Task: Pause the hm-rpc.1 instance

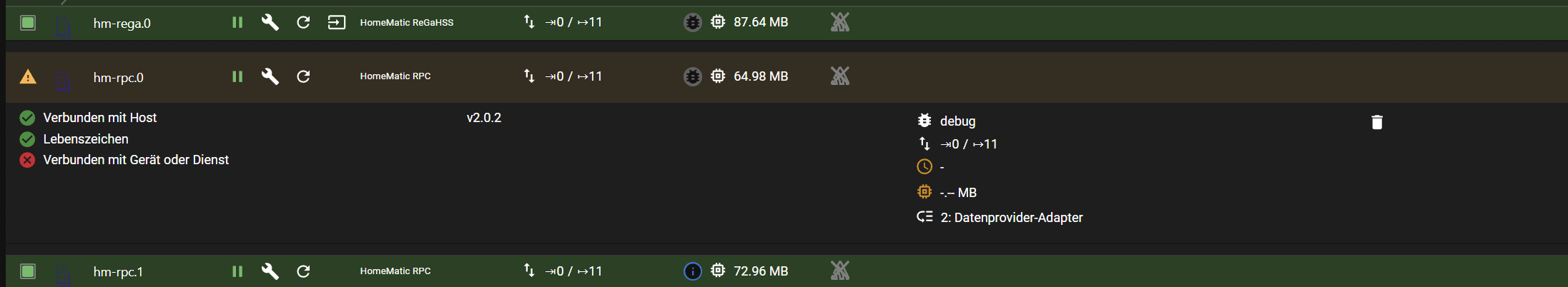Action: [237, 271]
